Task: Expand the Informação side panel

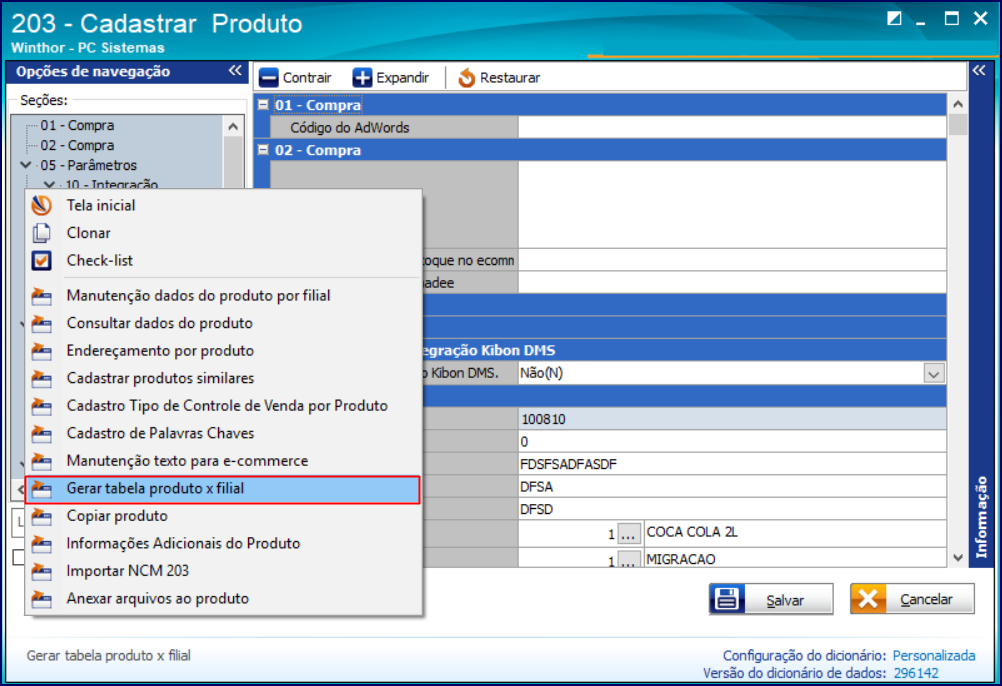Action: point(979,71)
